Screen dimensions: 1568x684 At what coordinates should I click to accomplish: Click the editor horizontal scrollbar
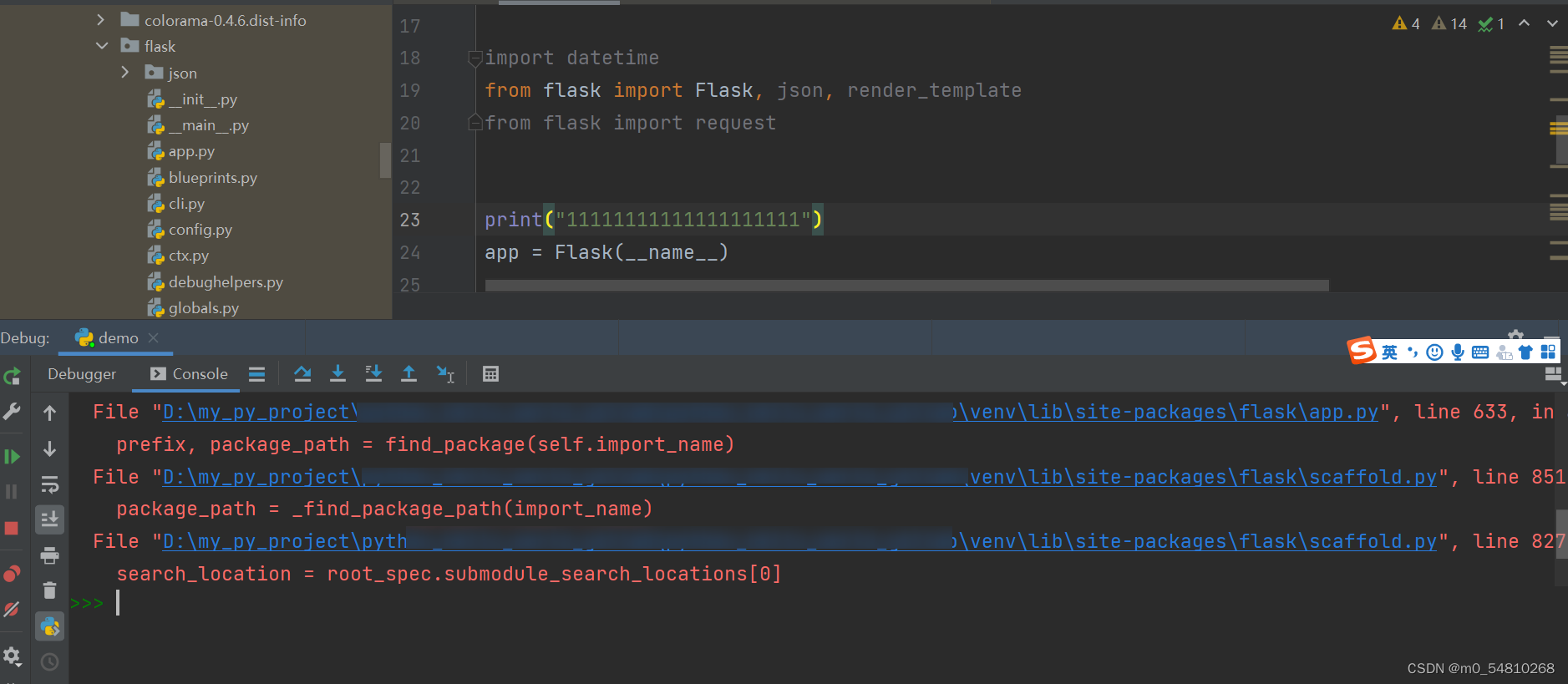pos(906,286)
